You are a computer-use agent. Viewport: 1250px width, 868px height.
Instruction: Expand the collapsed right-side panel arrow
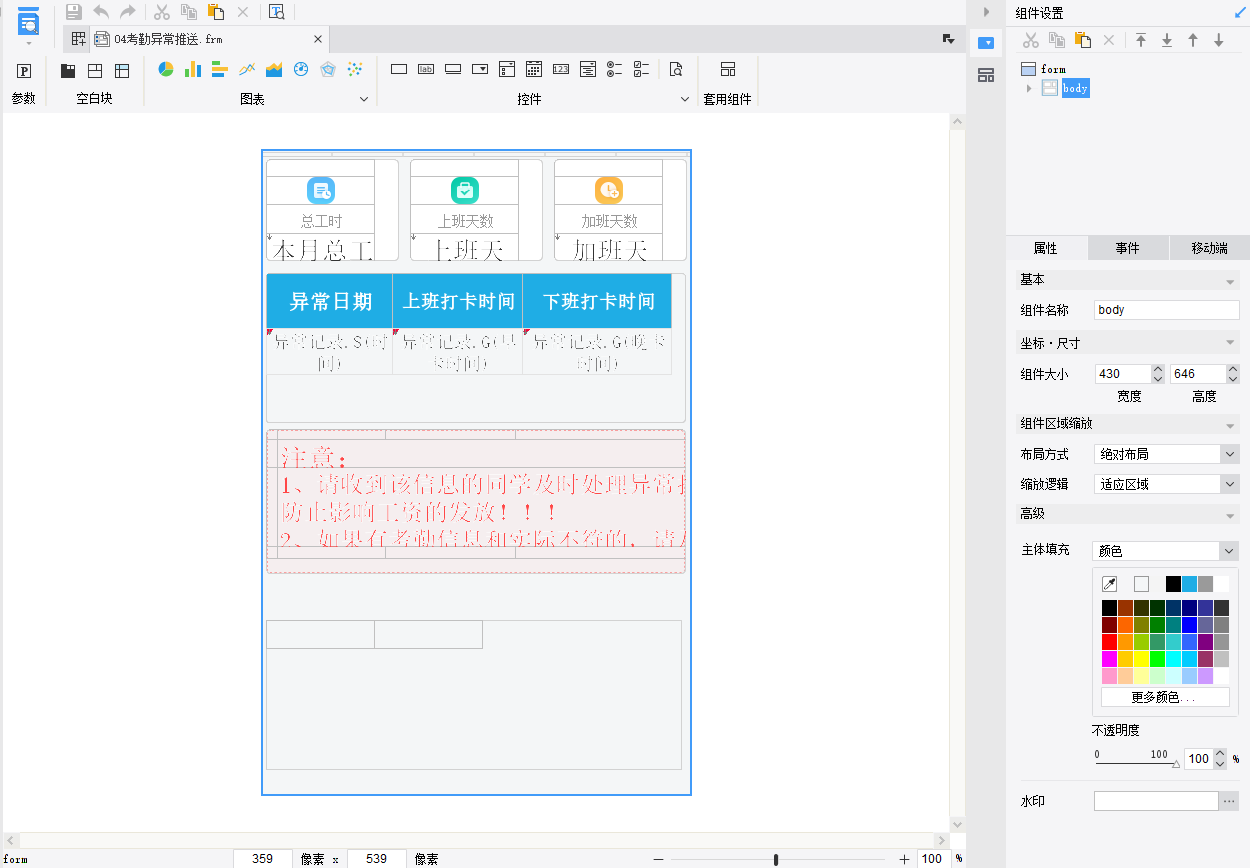click(986, 12)
